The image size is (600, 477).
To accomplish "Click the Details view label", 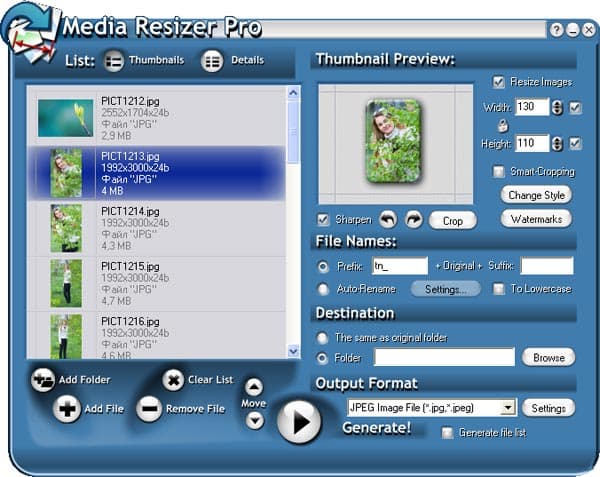I will point(248,60).
